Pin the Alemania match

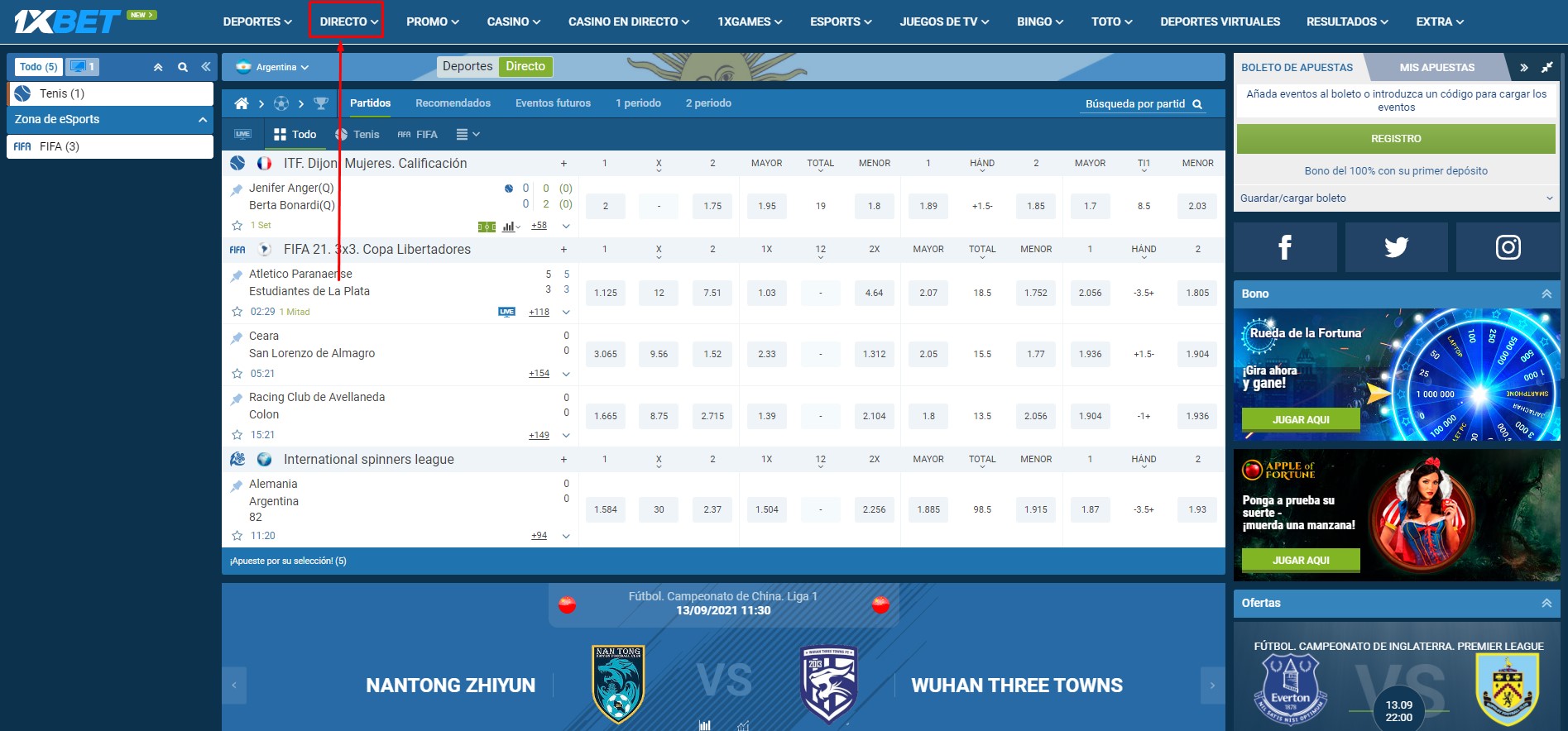pyautogui.click(x=237, y=486)
